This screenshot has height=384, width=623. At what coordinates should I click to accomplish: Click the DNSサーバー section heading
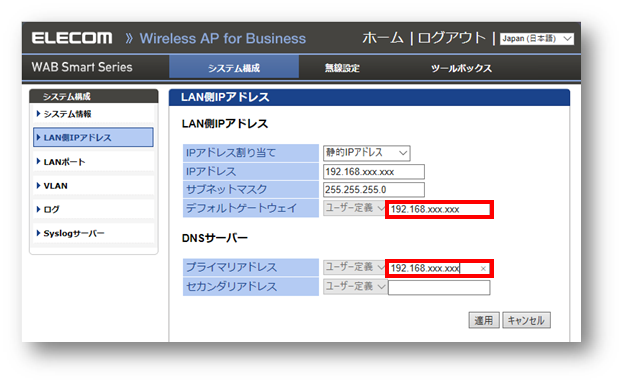[215, 238]
